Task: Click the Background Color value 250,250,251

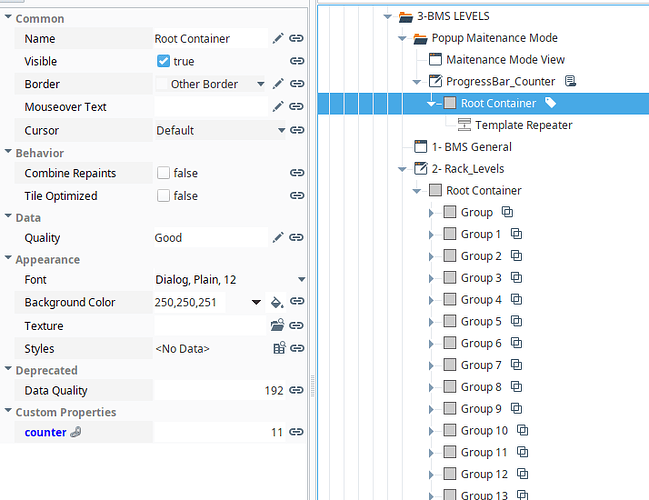Action: [x=185, y=303]
